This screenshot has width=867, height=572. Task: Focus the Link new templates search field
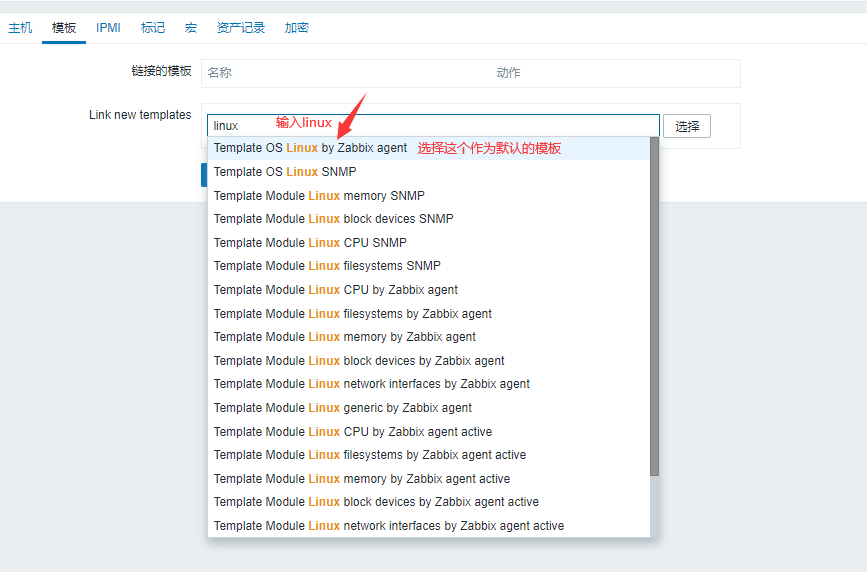(x=434, y=126)
